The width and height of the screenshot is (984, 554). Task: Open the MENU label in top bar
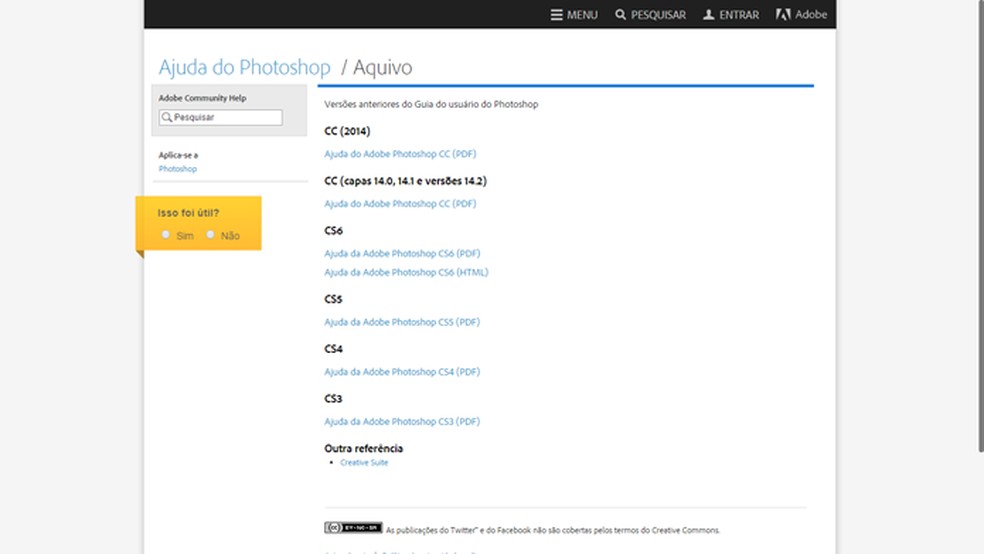pyautogui.click(x=582, y=14)
